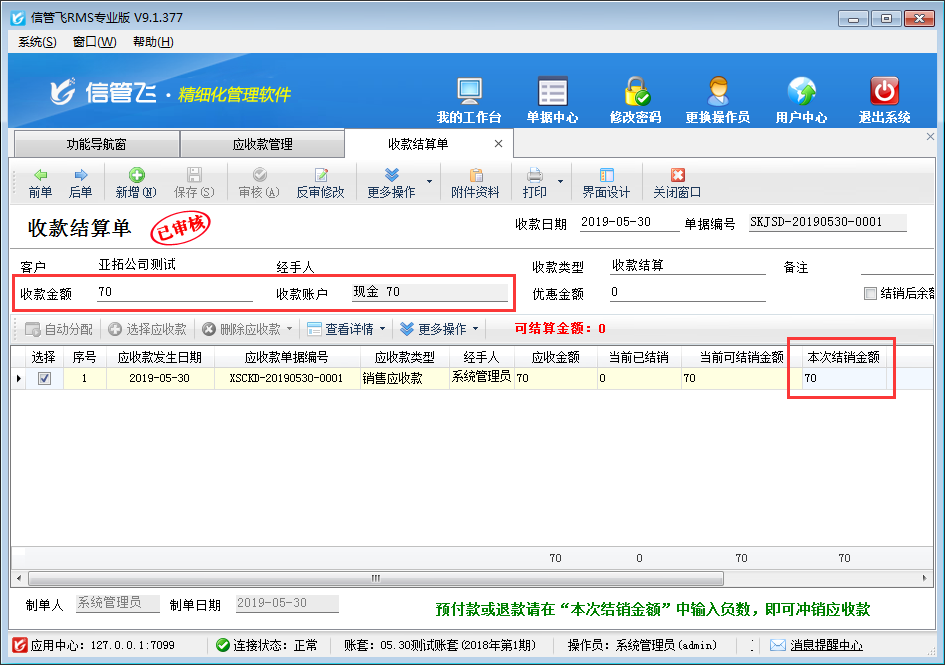
Task: Expand the toolbar 更多操作 dropdown arrow
Action: [430, 183]
